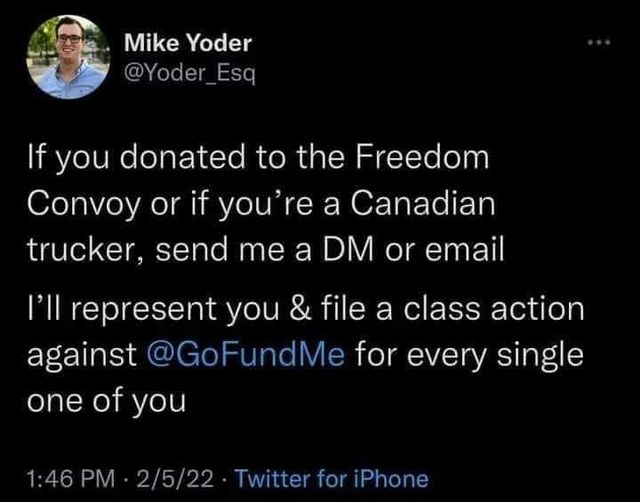Click the word "Freedom" in the tweet
This screenshot has width=640, height=502.
[418, 158]
